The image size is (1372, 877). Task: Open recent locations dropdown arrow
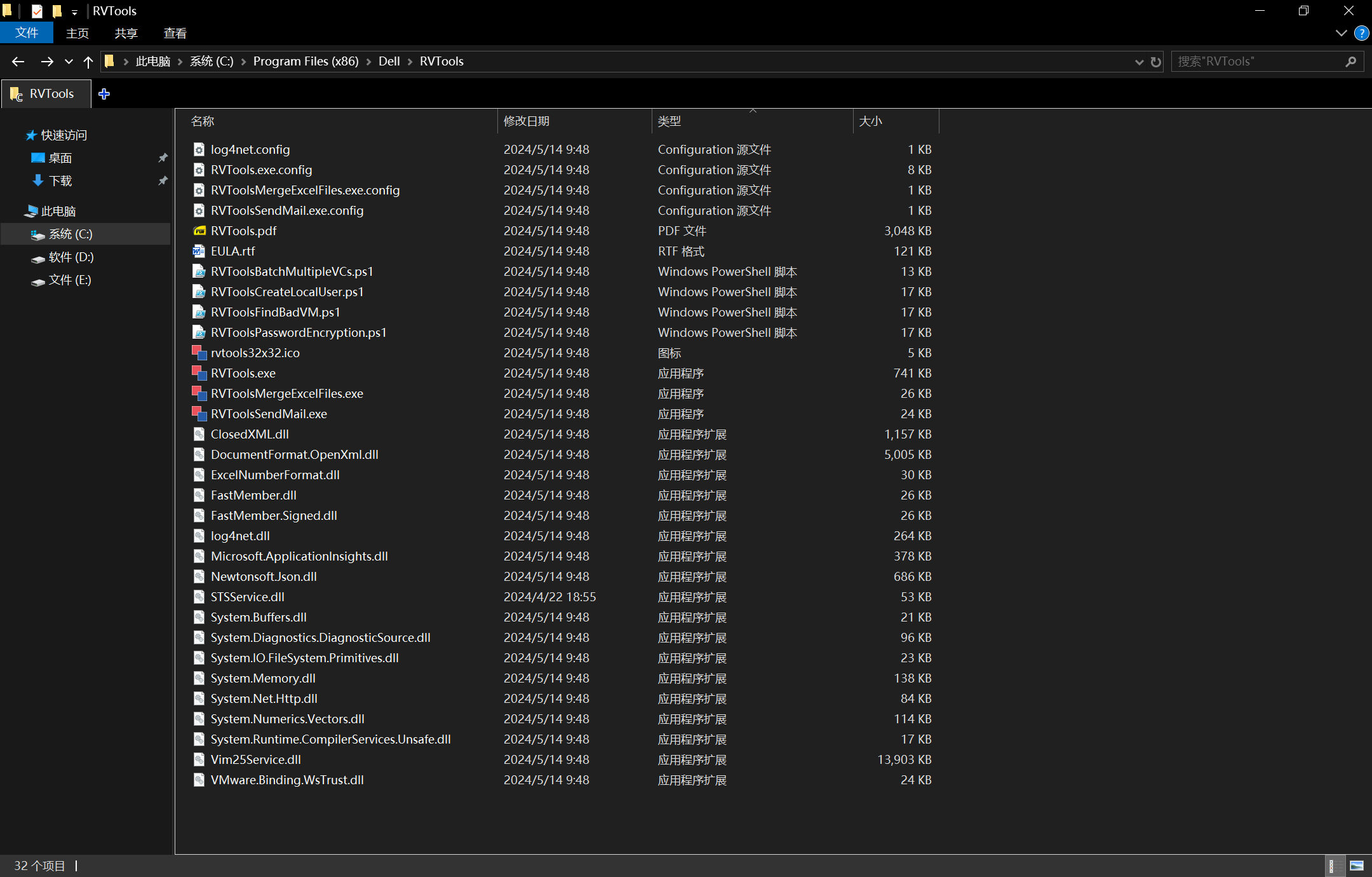(69, 62)
